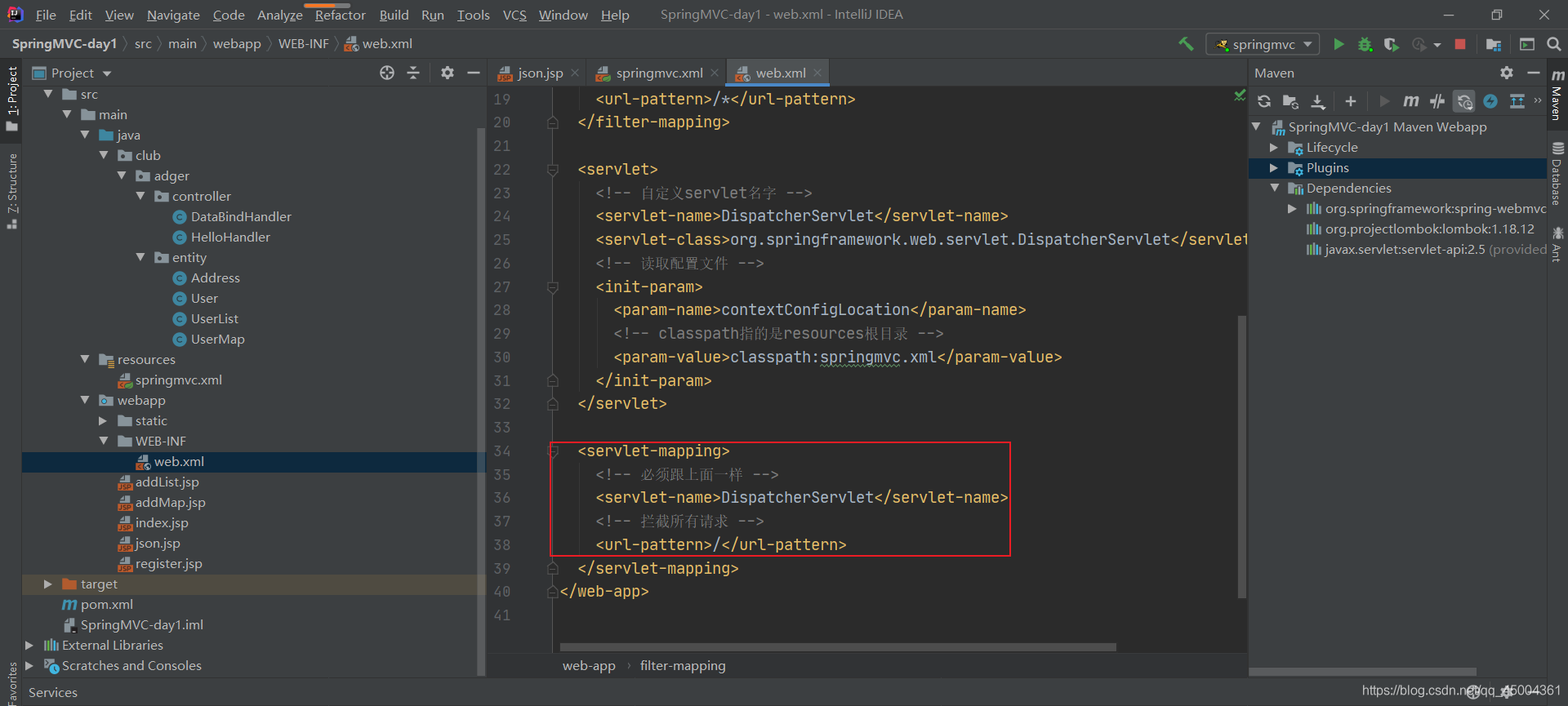Click Execute Maven Goal m icon
This screenshot has width=1568, height=706.
1410,101
